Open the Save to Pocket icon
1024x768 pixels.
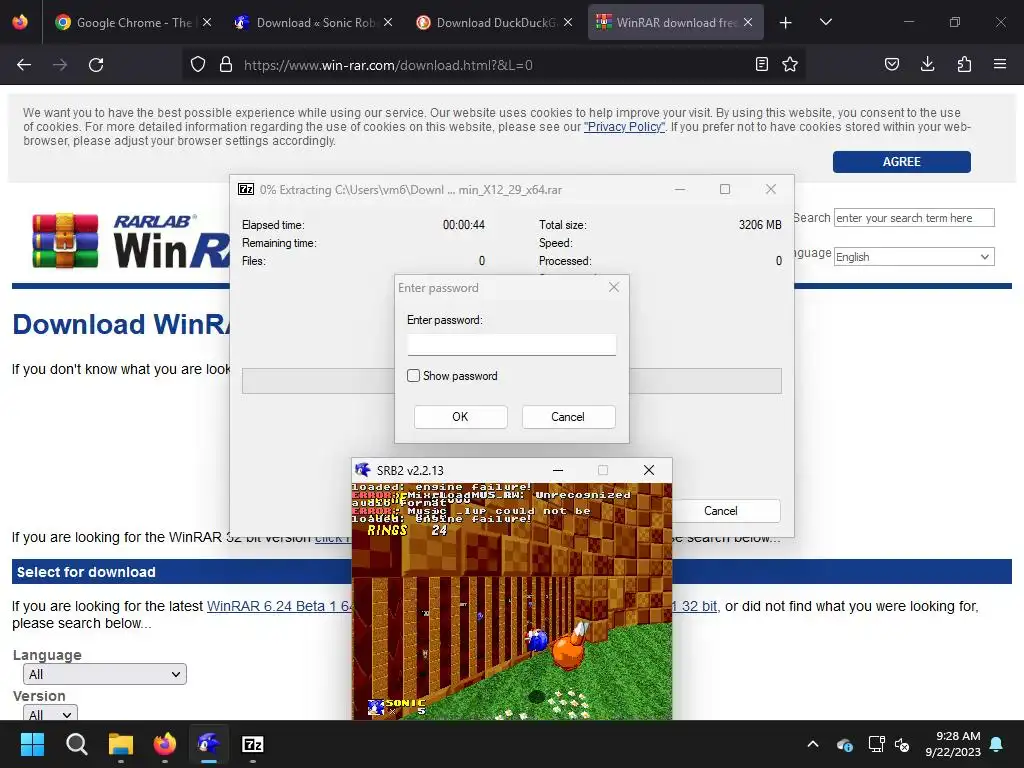[892, 64]
